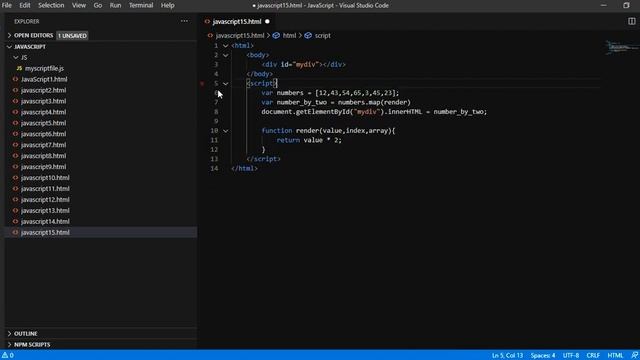This screenshot has width=640, height=360.
Task: Open javascript12.html in the explorer
Action: (45, 200)
